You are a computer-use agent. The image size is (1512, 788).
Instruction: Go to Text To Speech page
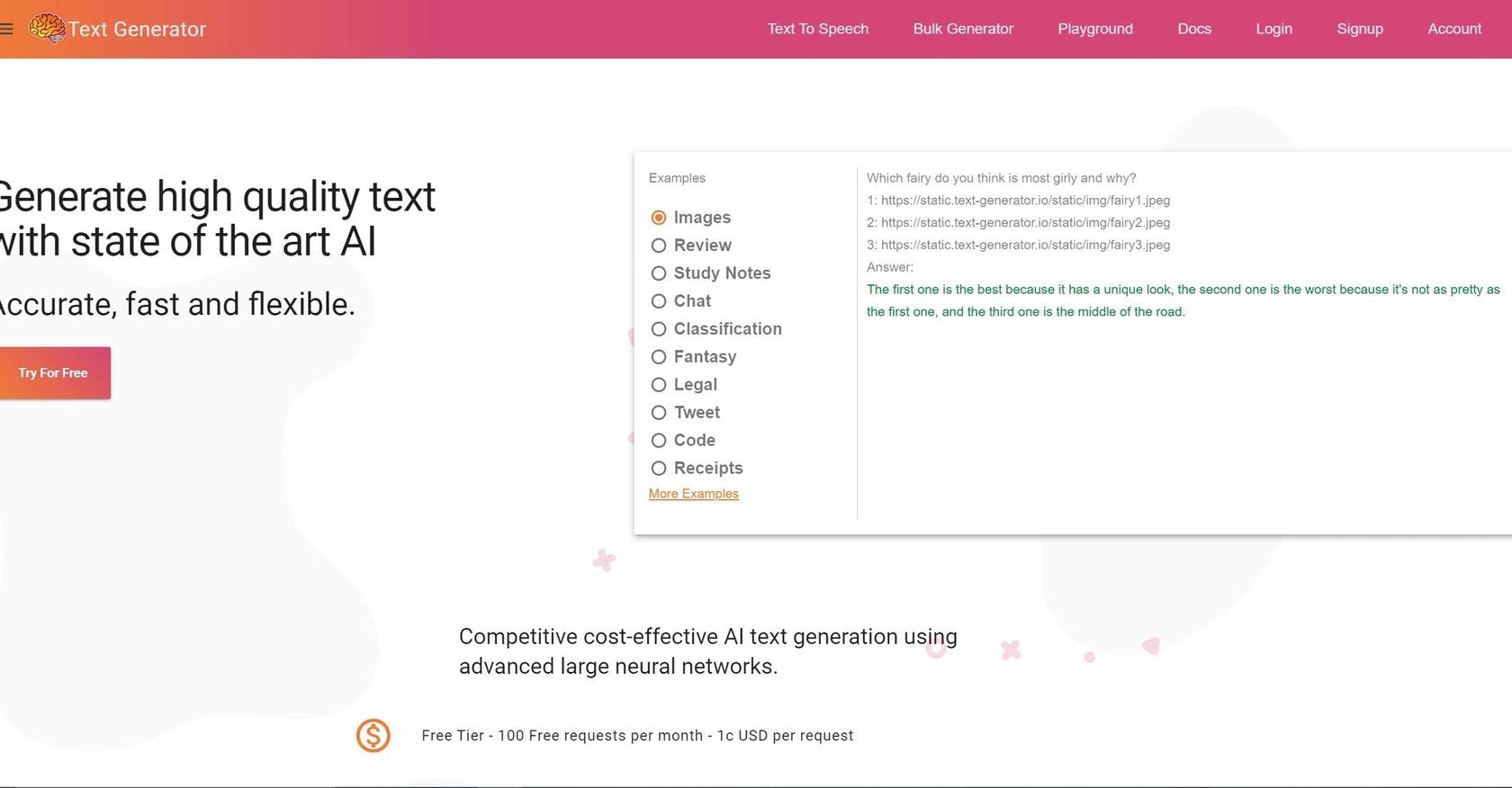pyautogui.click(x=817, y=29)
